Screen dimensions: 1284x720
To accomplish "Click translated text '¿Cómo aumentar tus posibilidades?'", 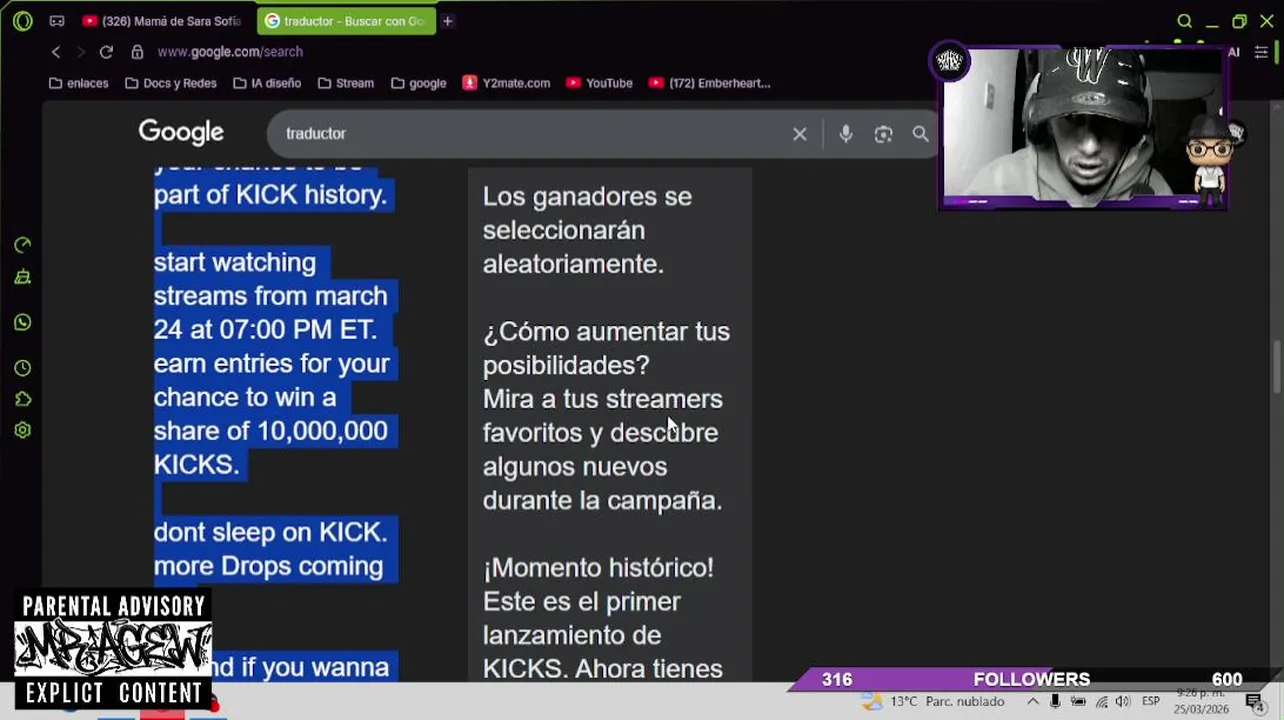I will (606, 348).
